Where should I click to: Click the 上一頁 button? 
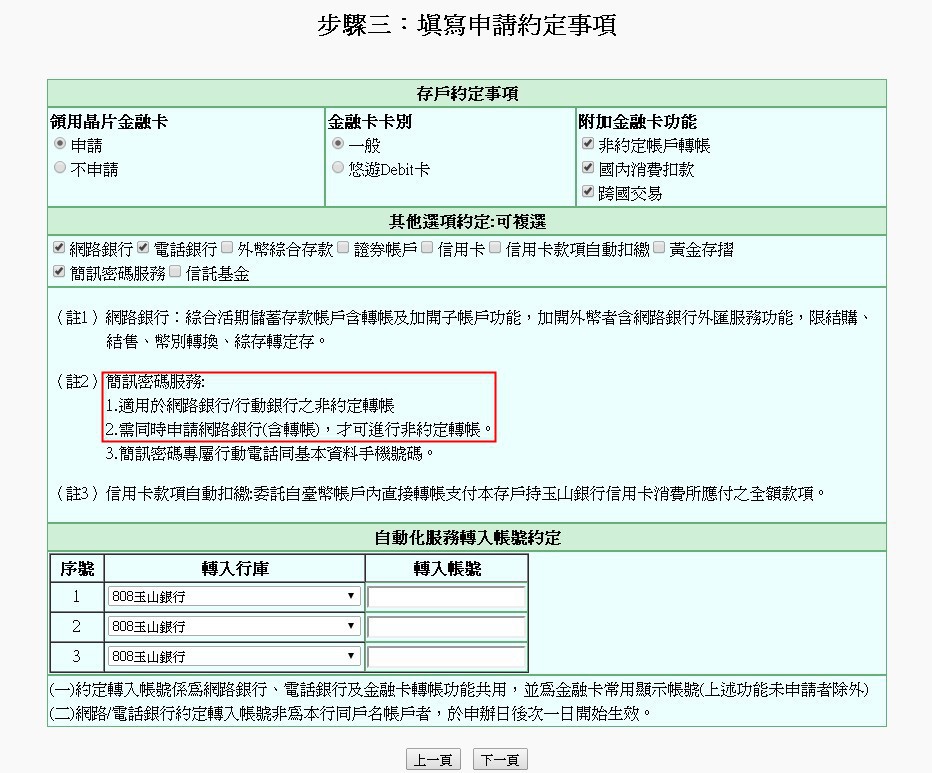coord(433,760)
